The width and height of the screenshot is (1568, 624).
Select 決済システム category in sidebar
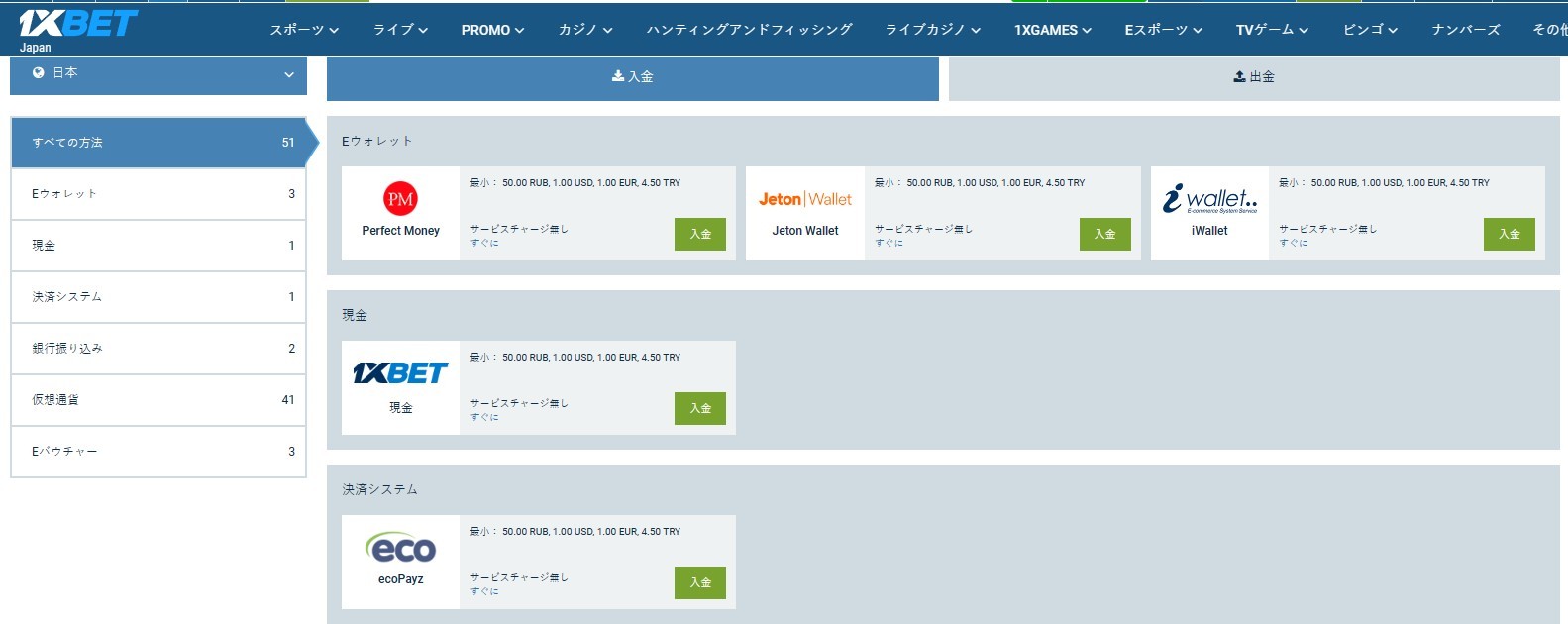[x=158, y=297]
